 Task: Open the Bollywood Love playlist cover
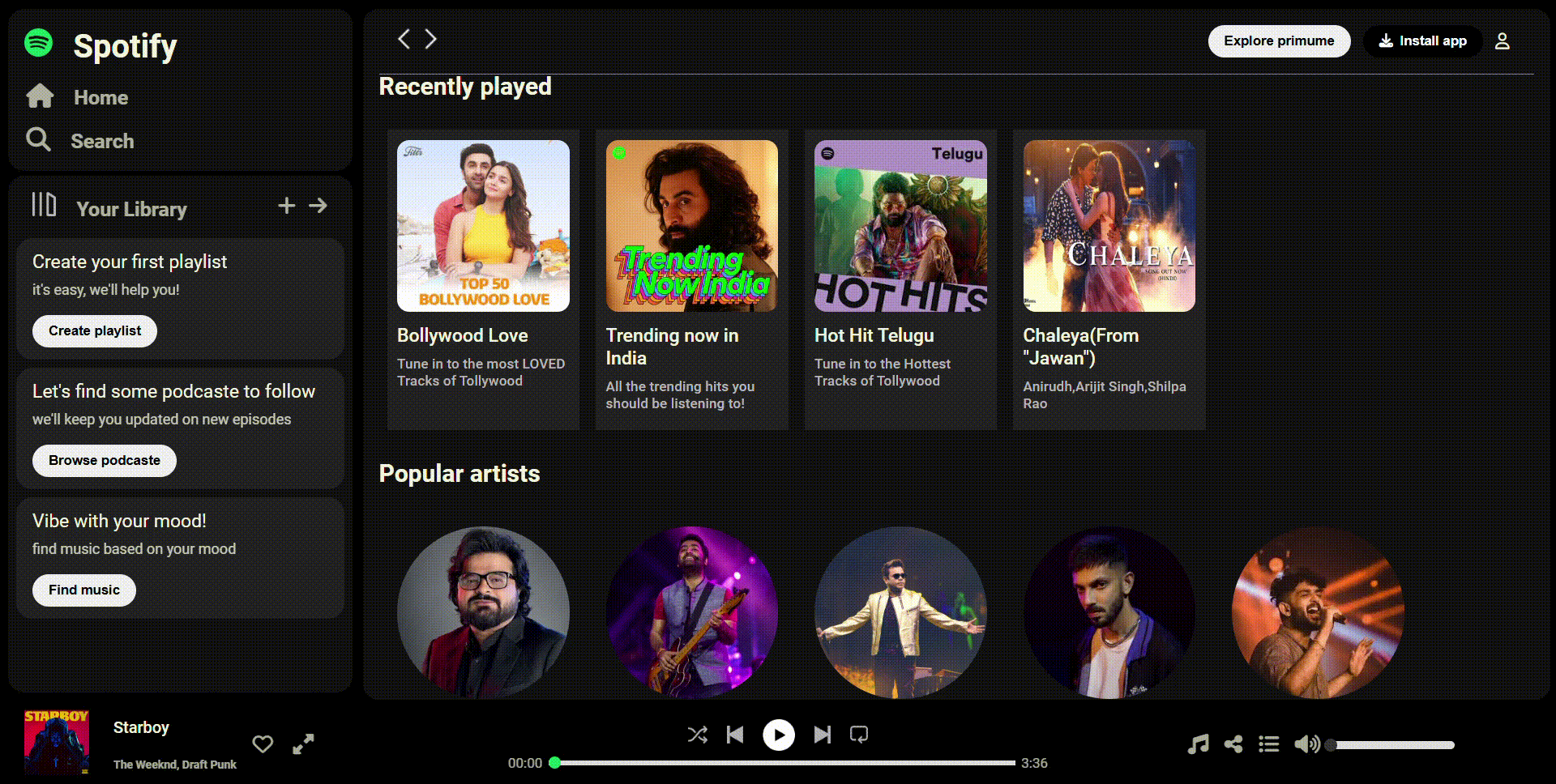click(483, 226)
